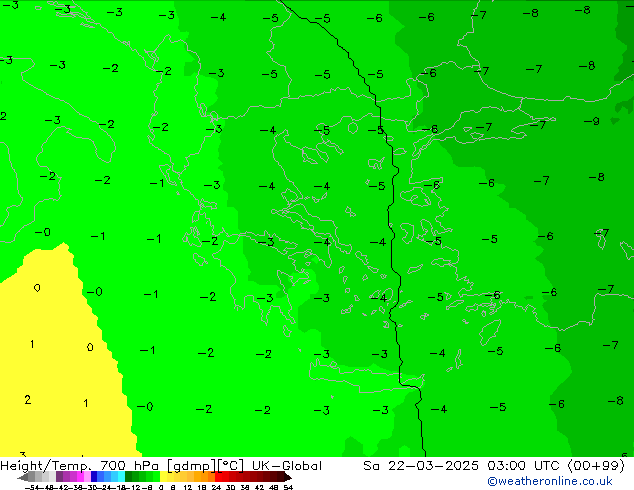Pick the magenta swatch in the colour legend
This screenshot has width=634, height=490.
click(80, 477)
